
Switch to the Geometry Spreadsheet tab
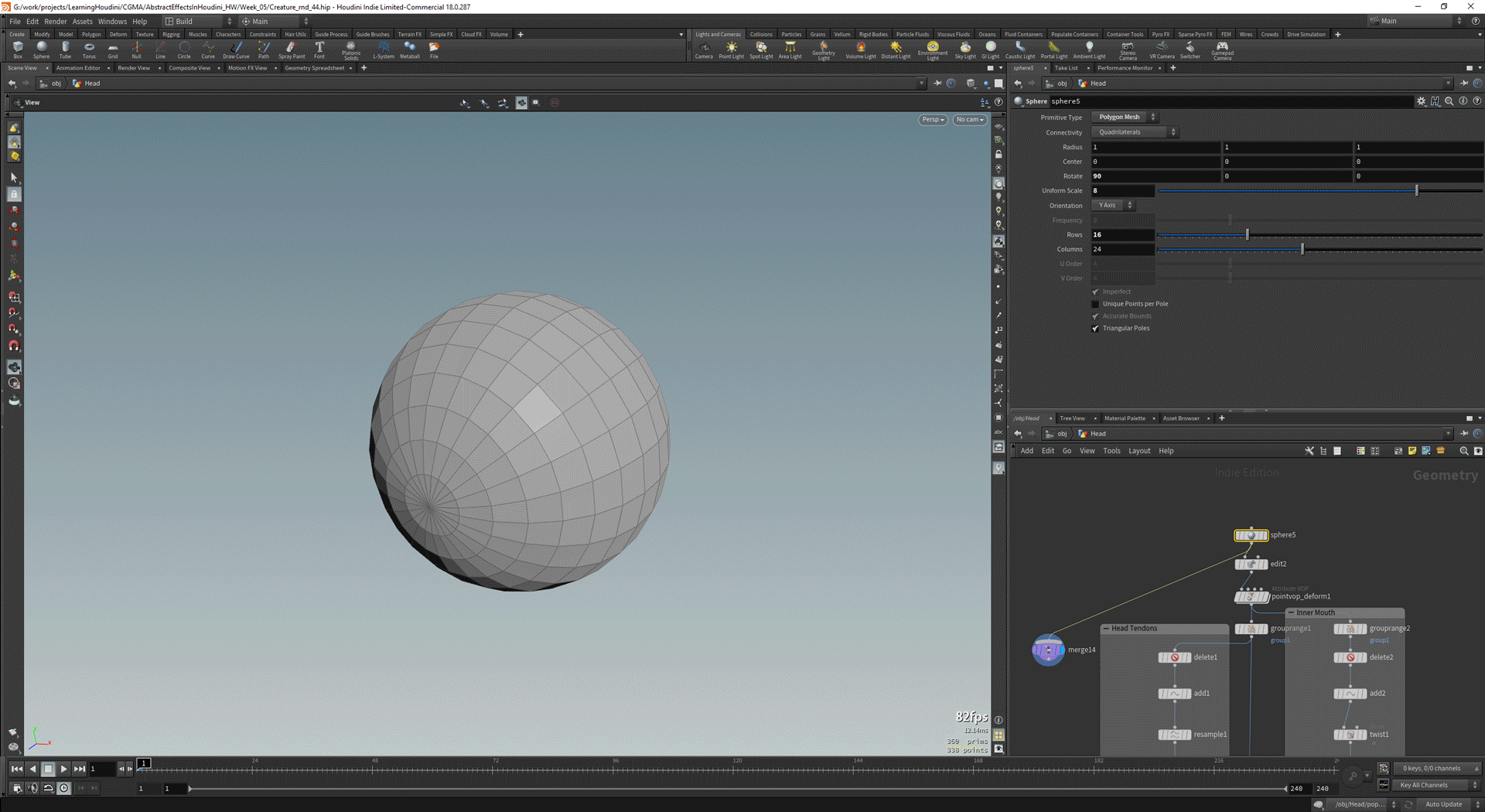[x=314, y=68]
